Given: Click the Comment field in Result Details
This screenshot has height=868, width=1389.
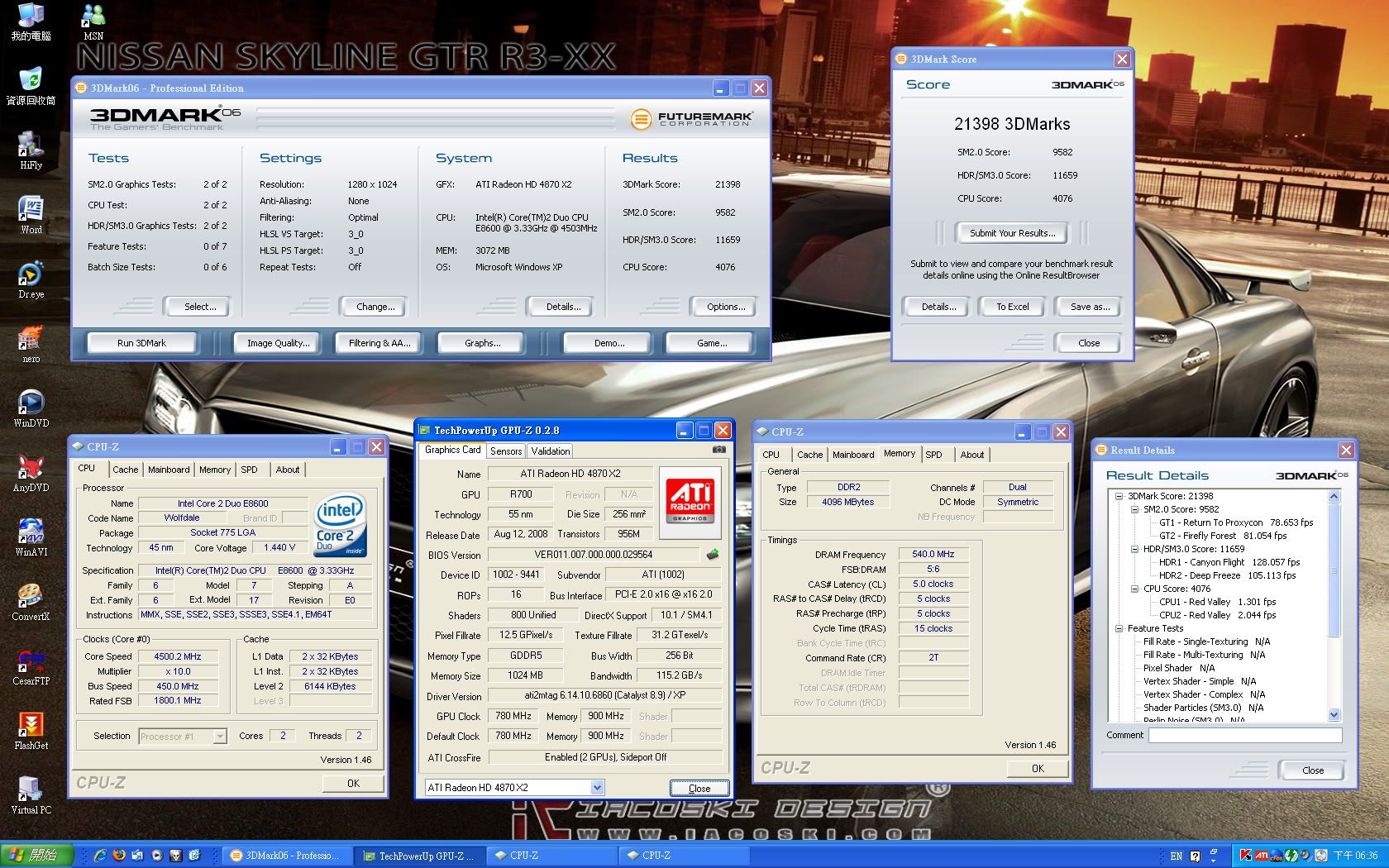Looking at the screenshot, I should coord(1244,735).
